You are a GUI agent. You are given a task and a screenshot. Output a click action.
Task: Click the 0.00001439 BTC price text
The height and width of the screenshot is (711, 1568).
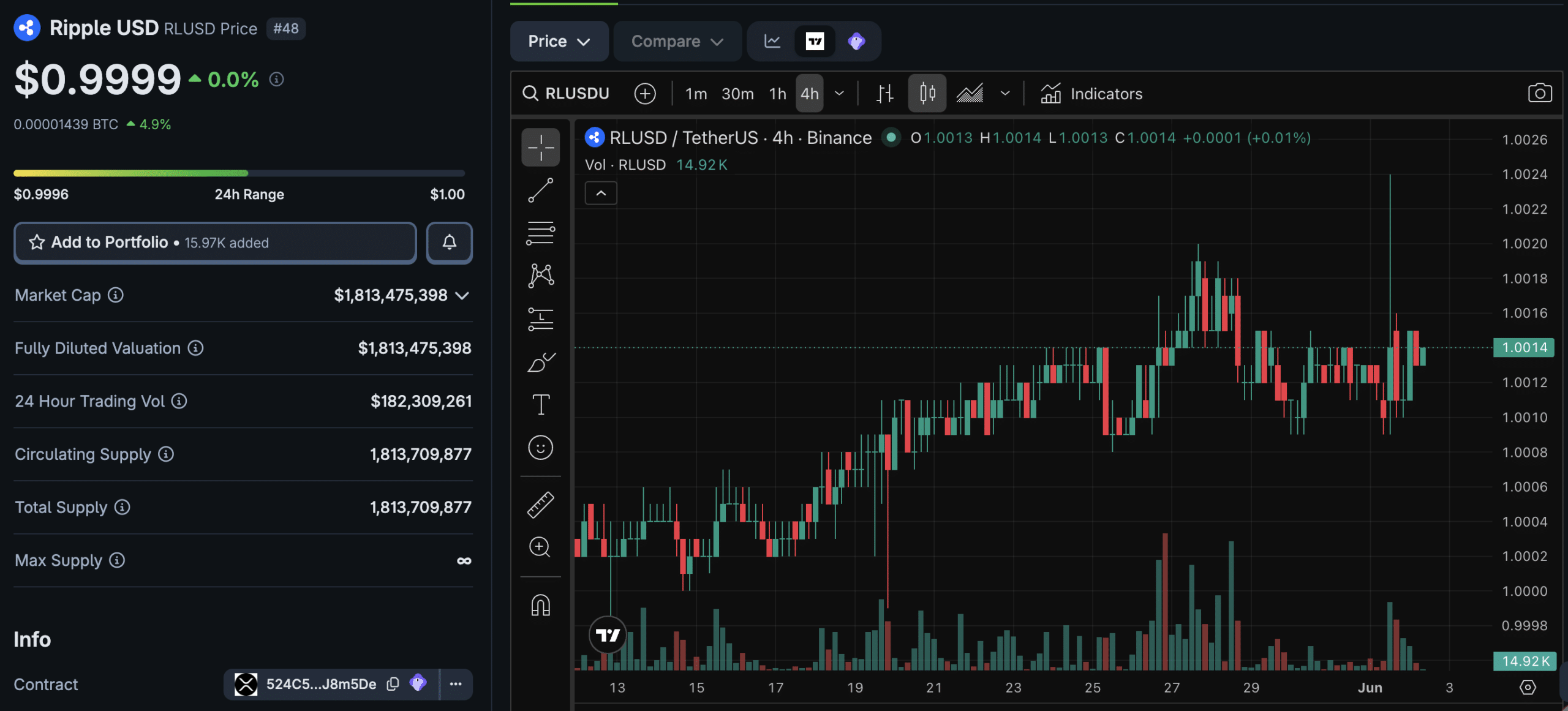tap(66, 124)
